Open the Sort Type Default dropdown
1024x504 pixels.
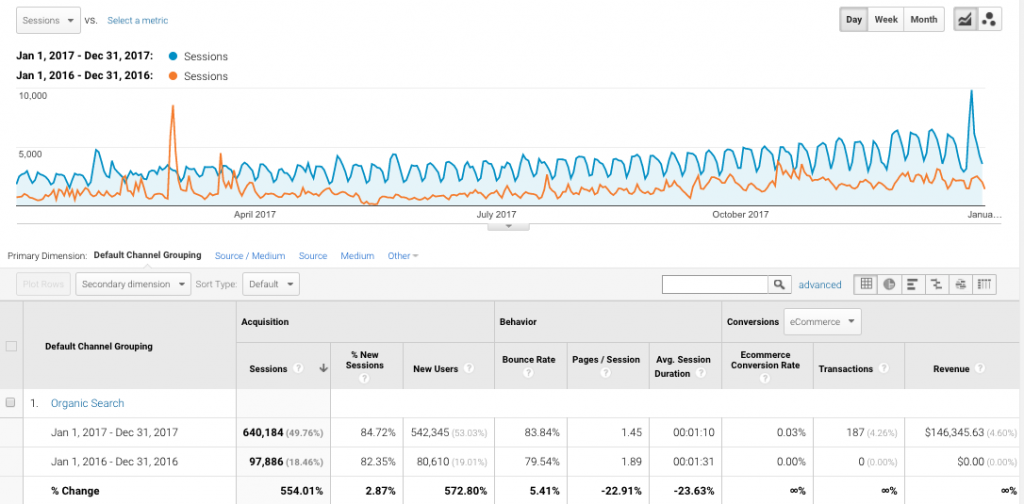tap(272, 284)
